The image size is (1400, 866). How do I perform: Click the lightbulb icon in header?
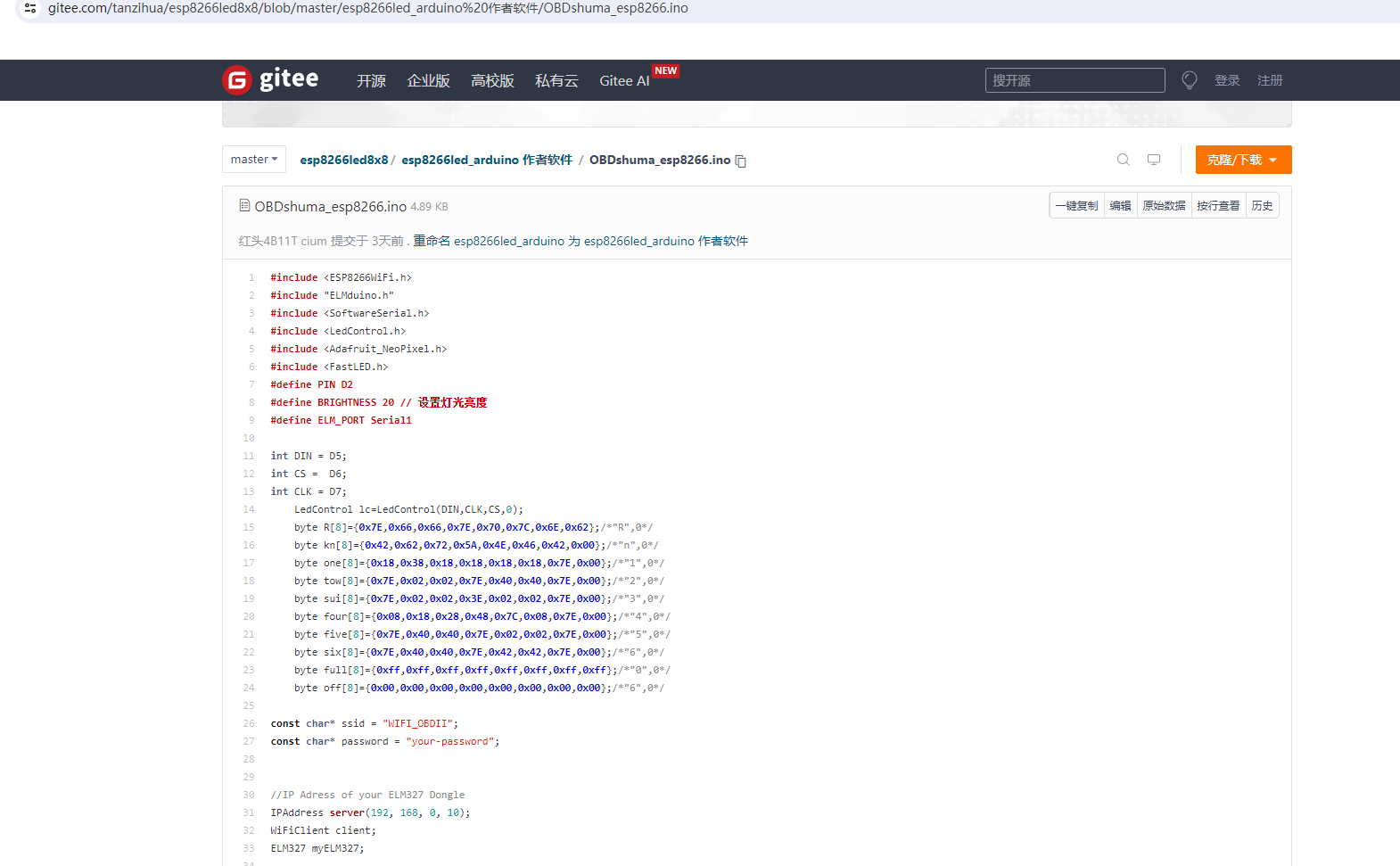pyautogui.click(x=1190, y=80)
